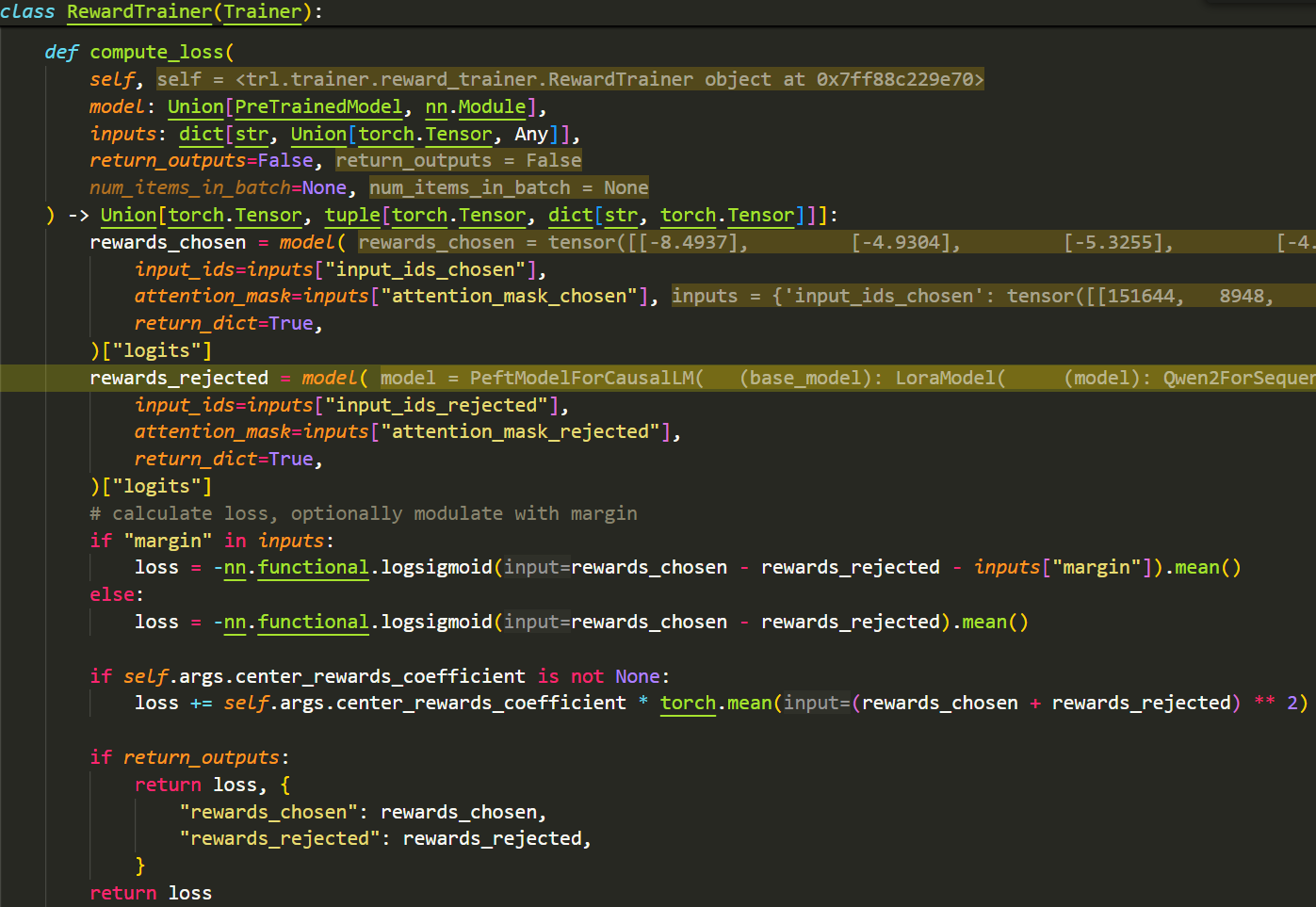Click the RewardTrainer class name in header

pos(139,11)
